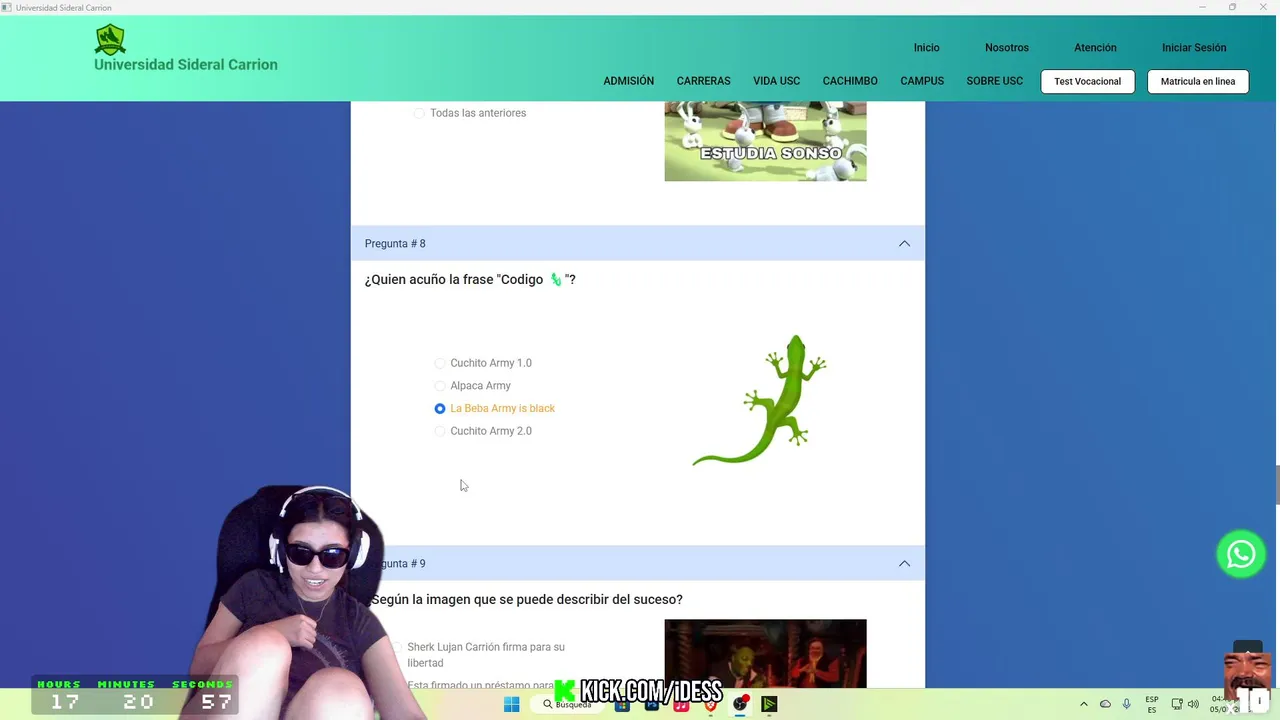Viewport: 1280px width, 720px height.
Task: Click the 'Según la imagen' question text
Action: point(526,600)
